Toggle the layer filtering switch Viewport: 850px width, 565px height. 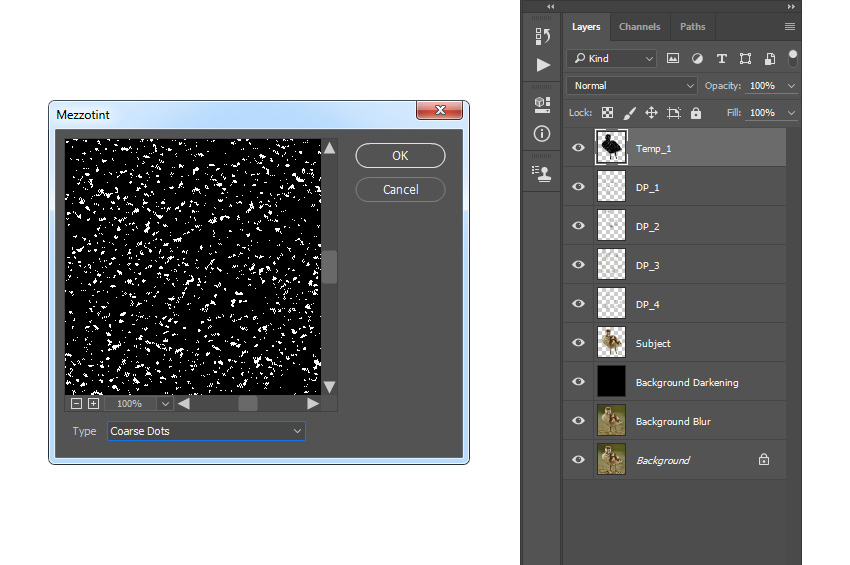[793, 58]
